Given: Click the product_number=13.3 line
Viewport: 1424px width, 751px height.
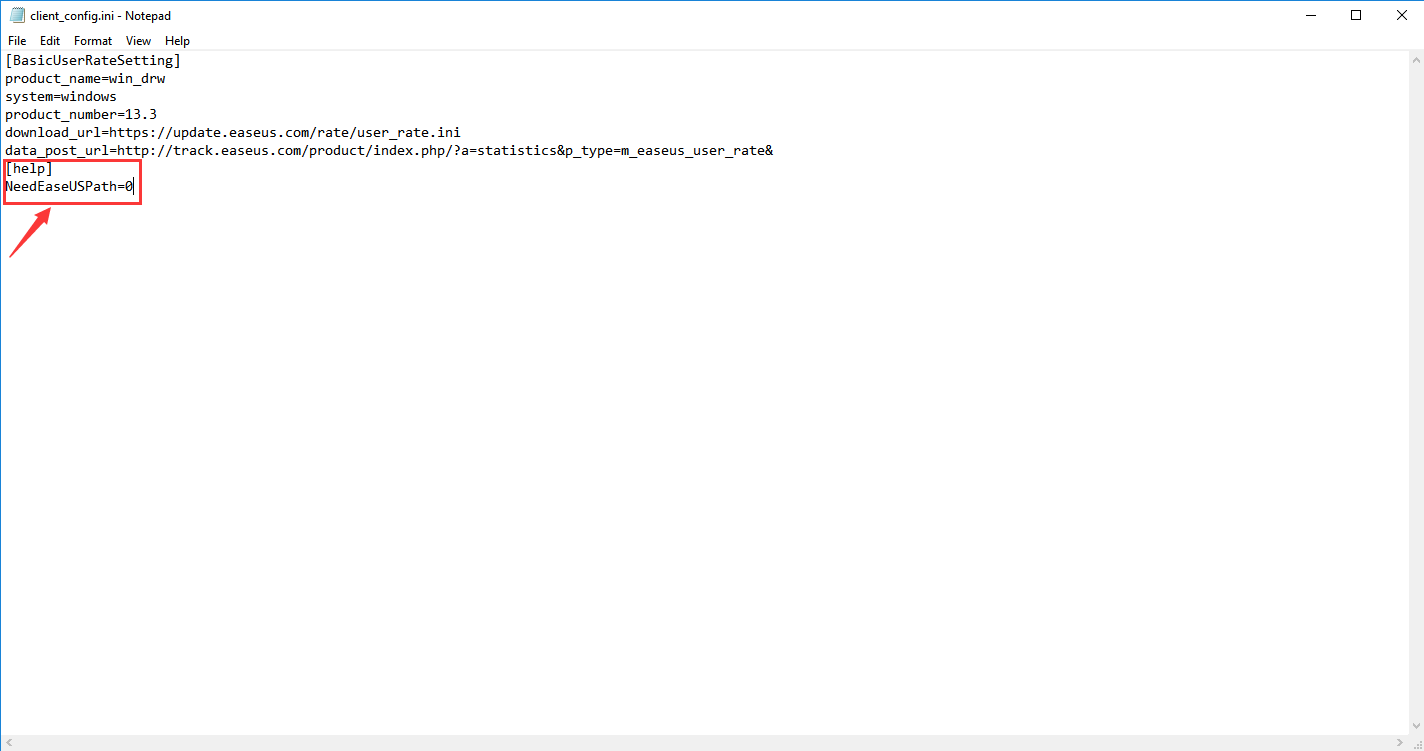Looking at the screenshot, I should tap(81, 114).
